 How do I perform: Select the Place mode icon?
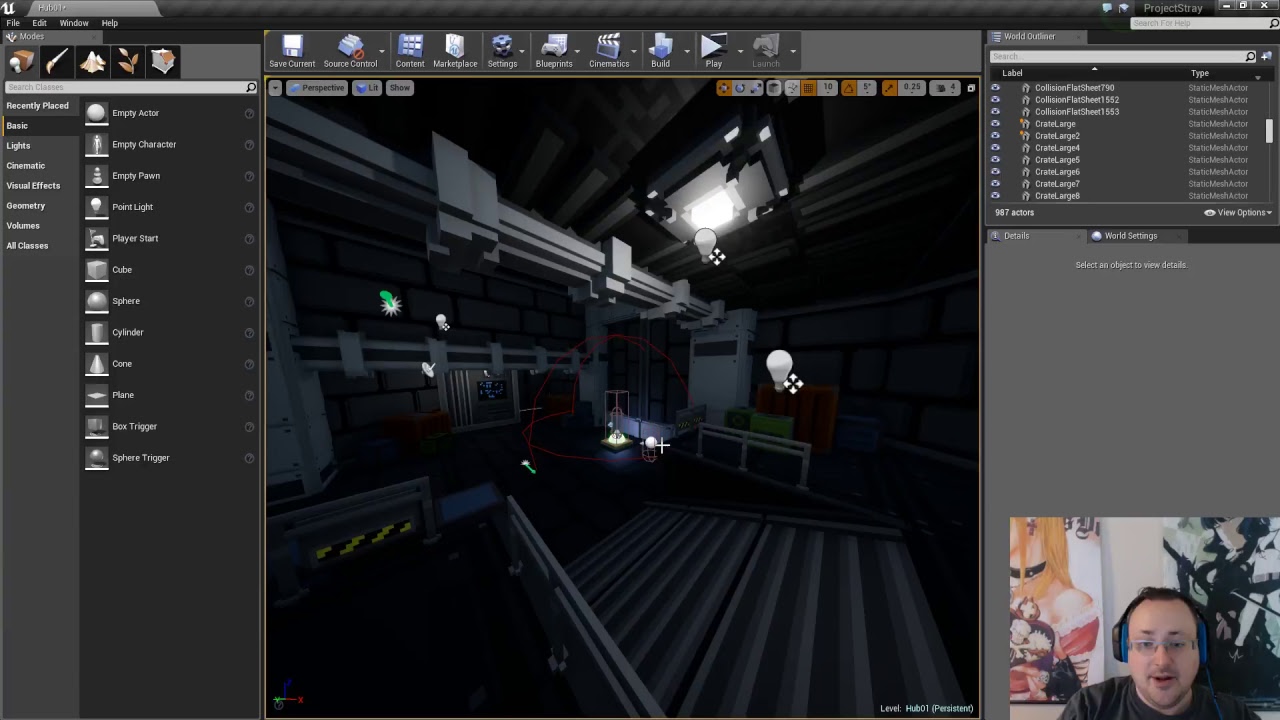coord(22,62)
